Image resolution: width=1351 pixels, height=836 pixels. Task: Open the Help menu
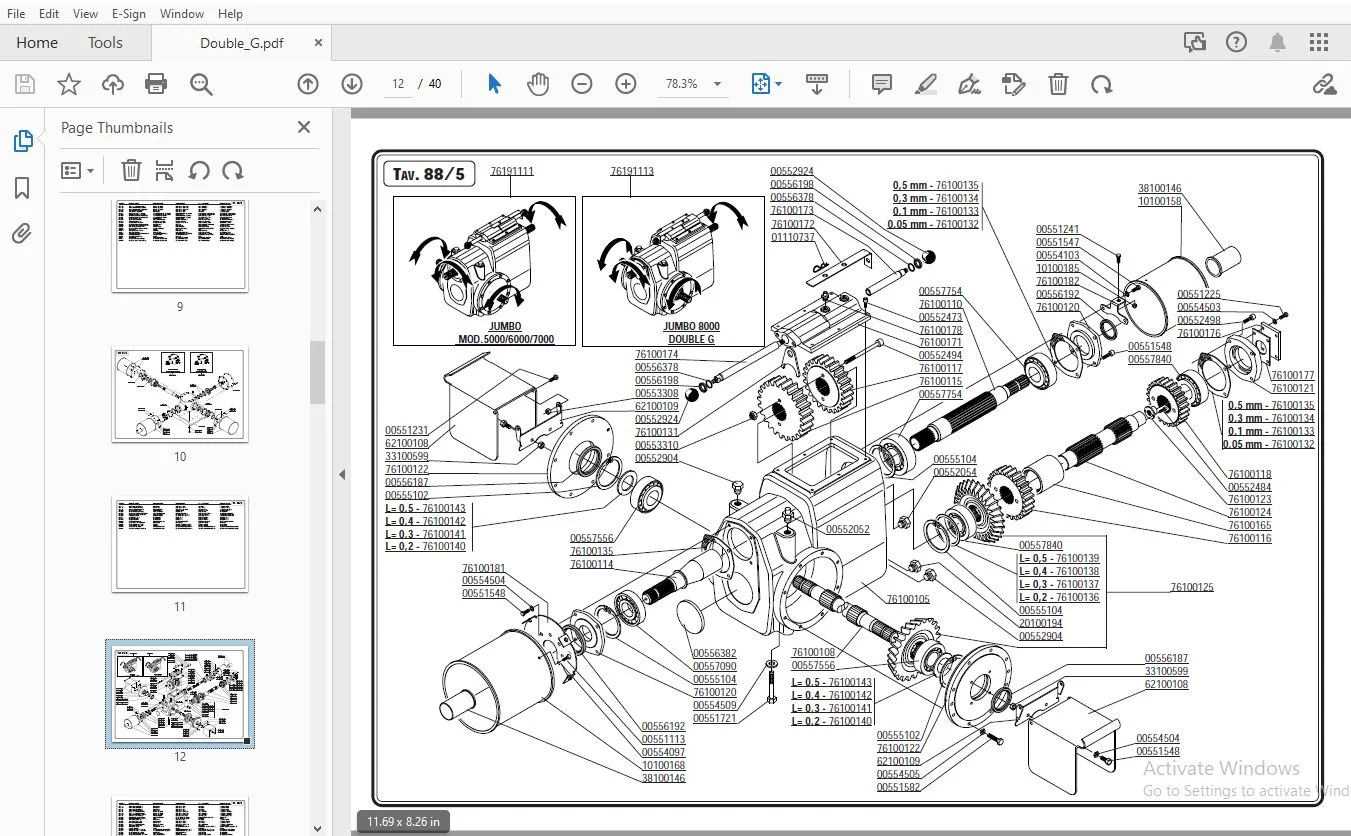[x=230, y=13]
